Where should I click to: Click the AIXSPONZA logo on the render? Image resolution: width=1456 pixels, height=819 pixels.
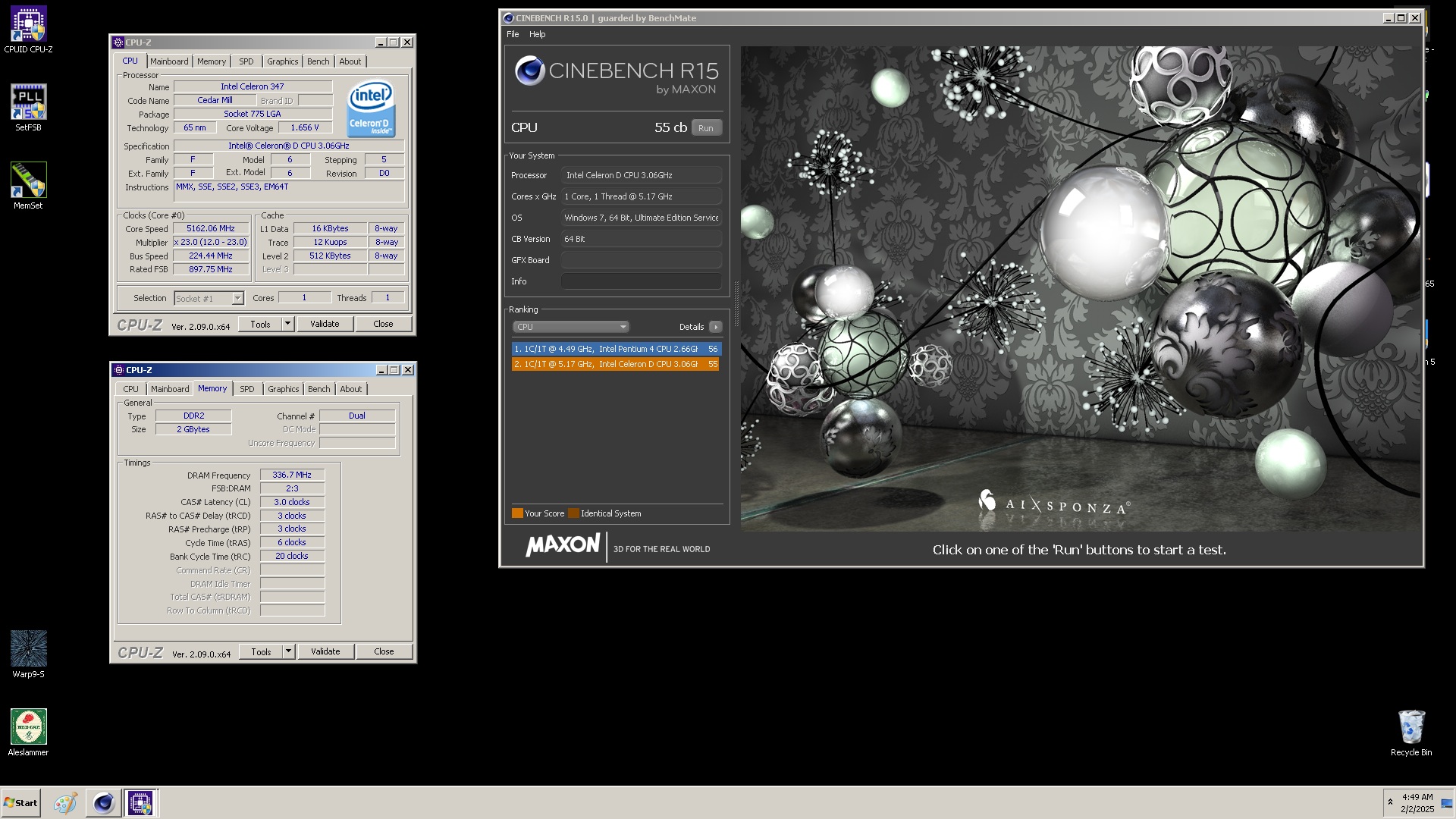coord(1053,503)
